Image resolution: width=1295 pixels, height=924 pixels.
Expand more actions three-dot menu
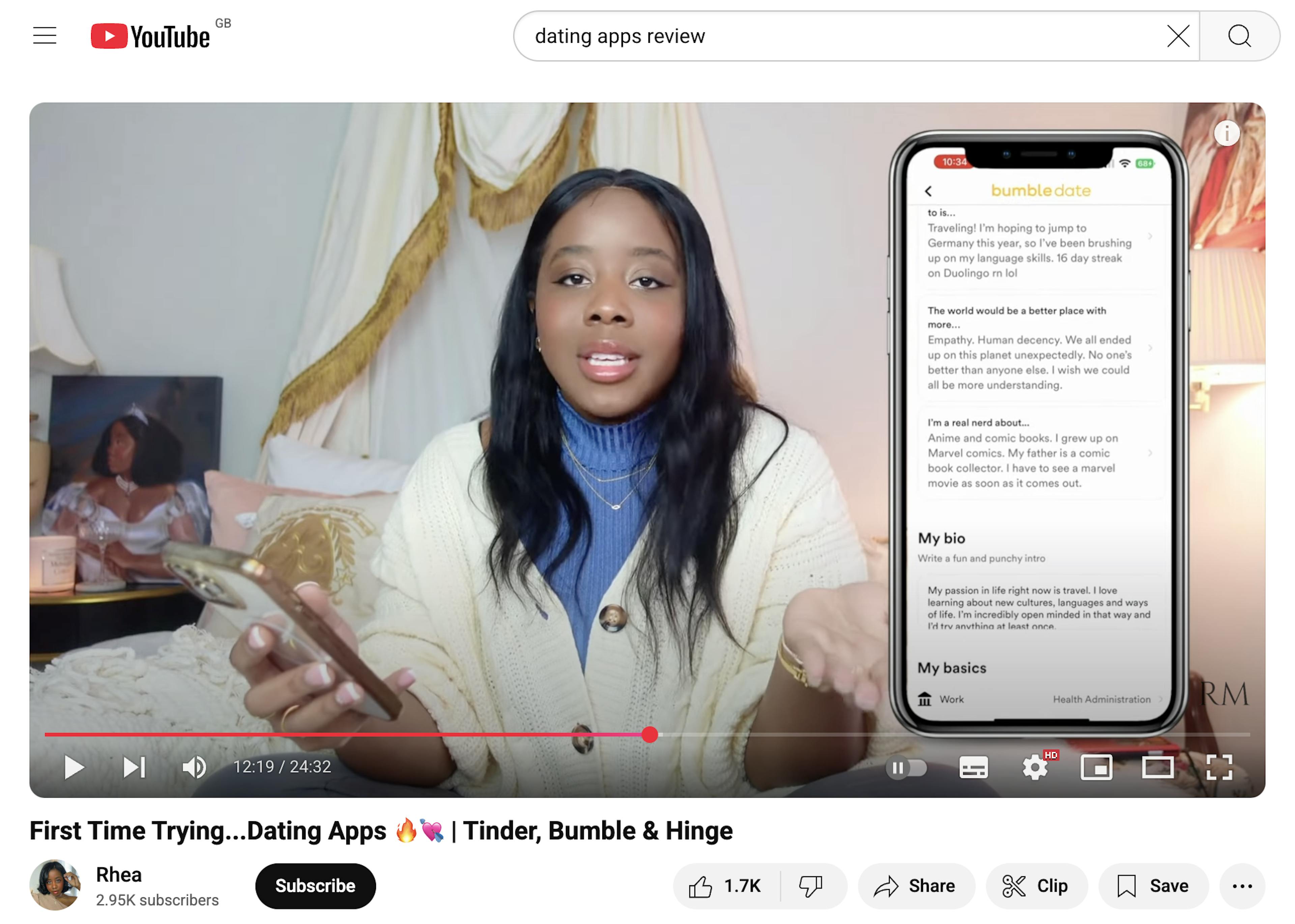point(1241,886)
